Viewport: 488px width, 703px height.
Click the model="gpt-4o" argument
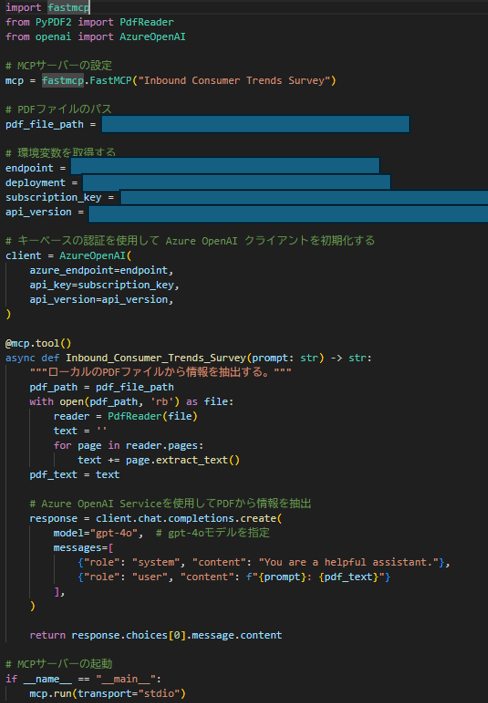coord(98,533)
